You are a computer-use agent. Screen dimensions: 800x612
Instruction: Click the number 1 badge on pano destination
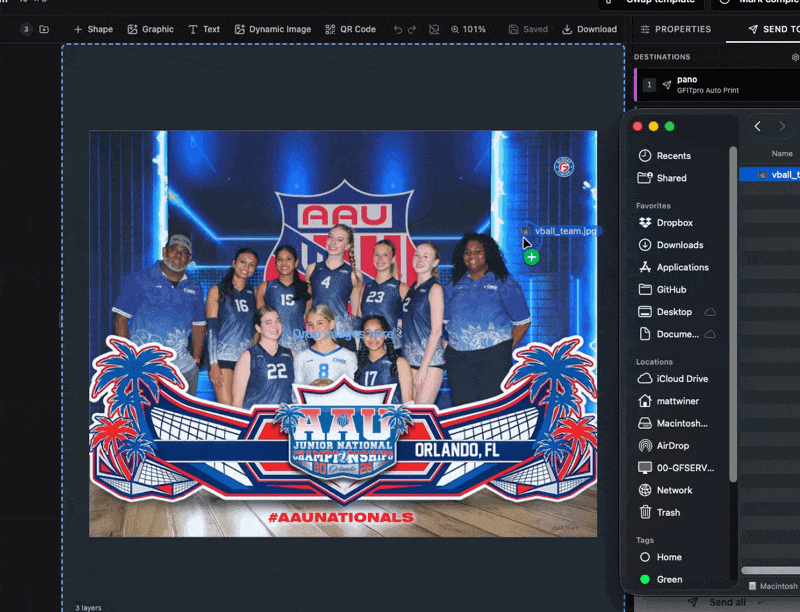(x=649, y=85)
